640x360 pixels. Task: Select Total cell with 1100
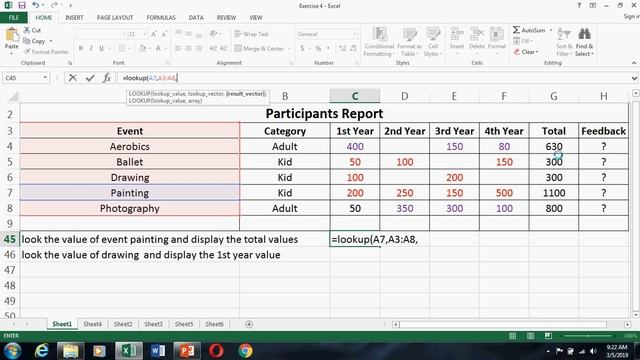[x=553, y=193]
